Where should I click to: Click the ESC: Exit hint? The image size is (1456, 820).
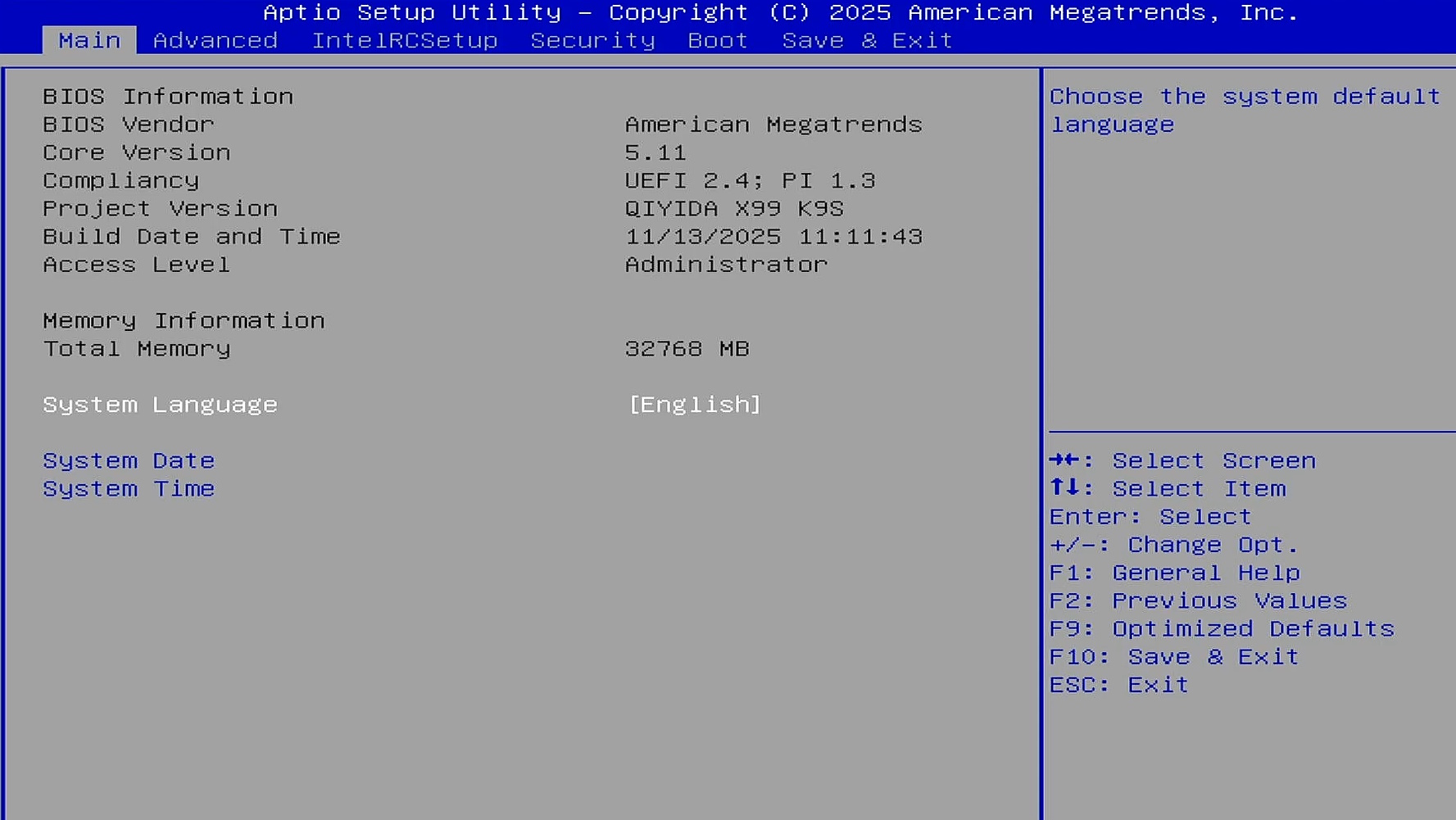(x=1118, y=685)
